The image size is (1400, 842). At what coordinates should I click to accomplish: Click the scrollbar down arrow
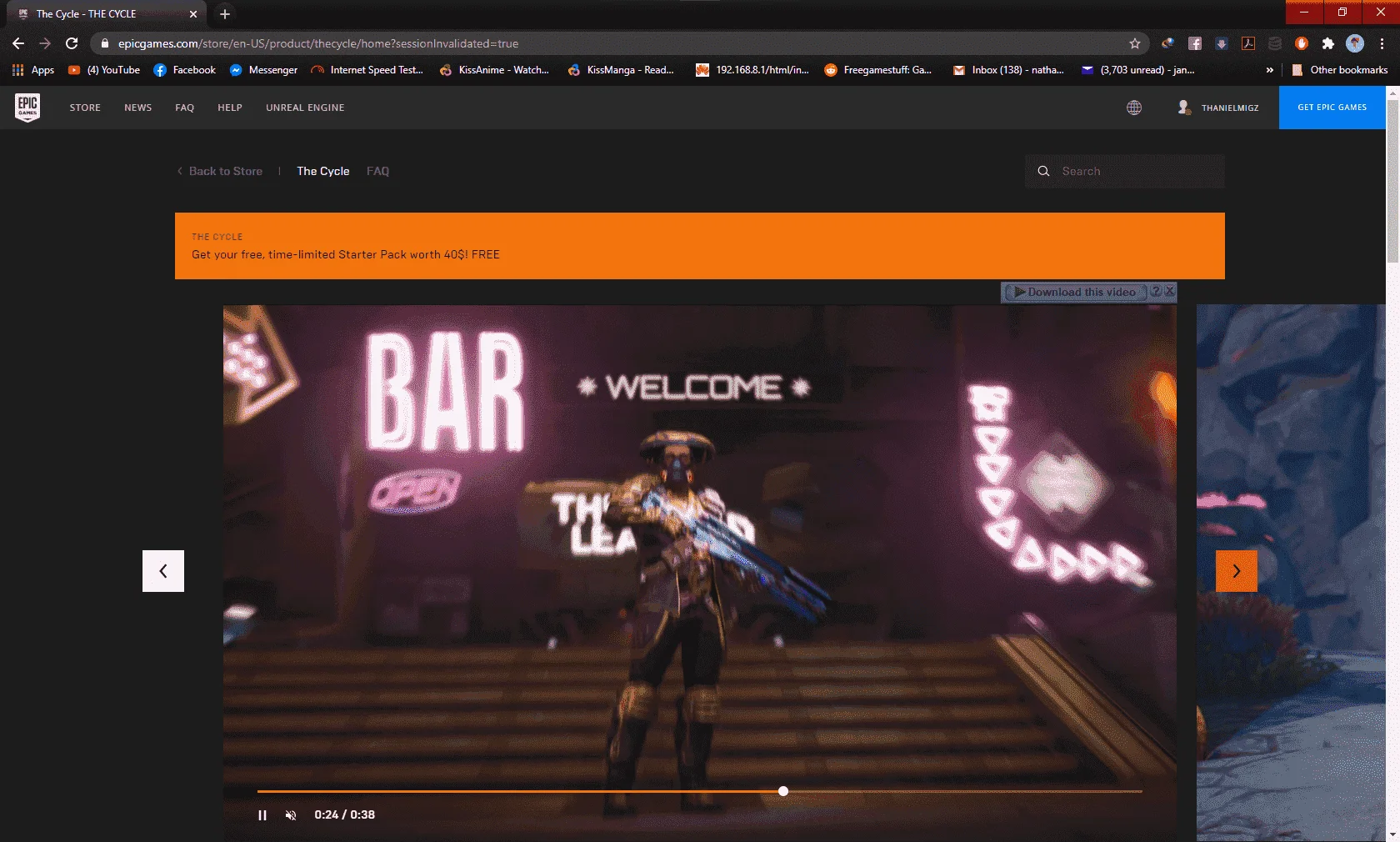coord(1392,834)
